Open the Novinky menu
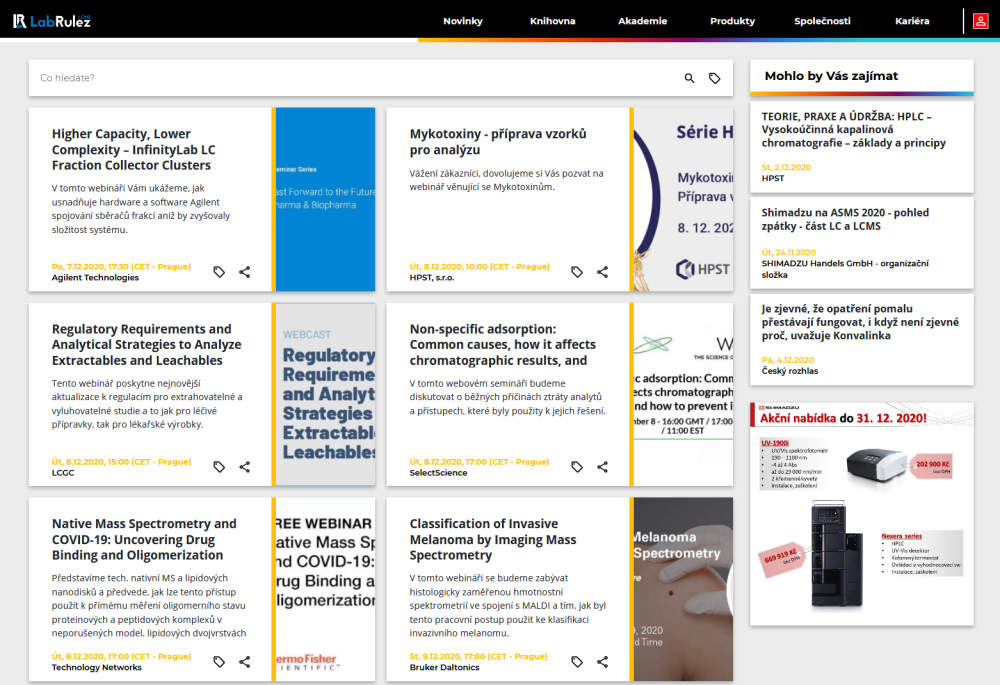Screen dimensions: 1000x685 [463, 21]
